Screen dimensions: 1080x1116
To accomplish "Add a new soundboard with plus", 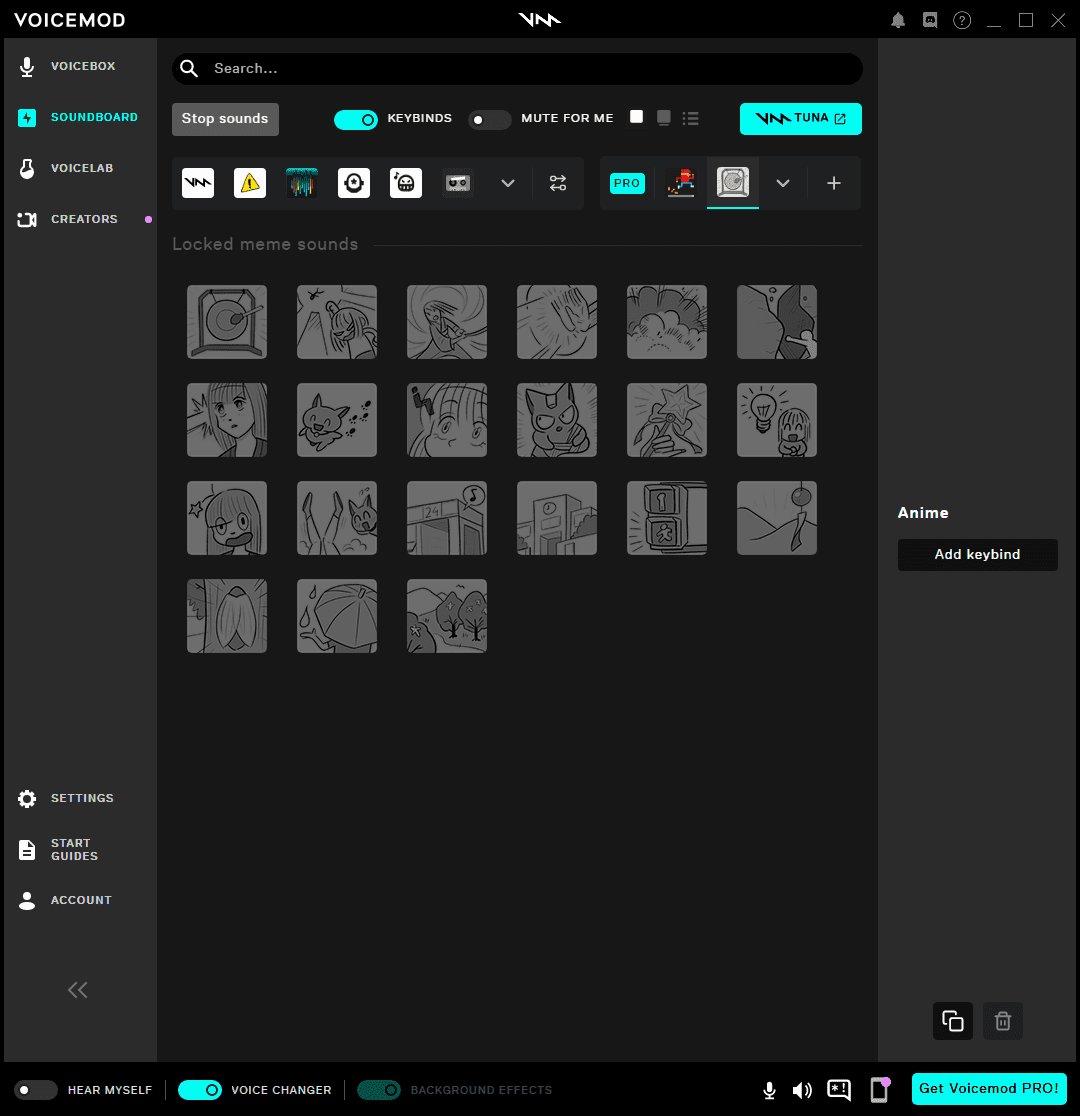I will coord(834,183).
